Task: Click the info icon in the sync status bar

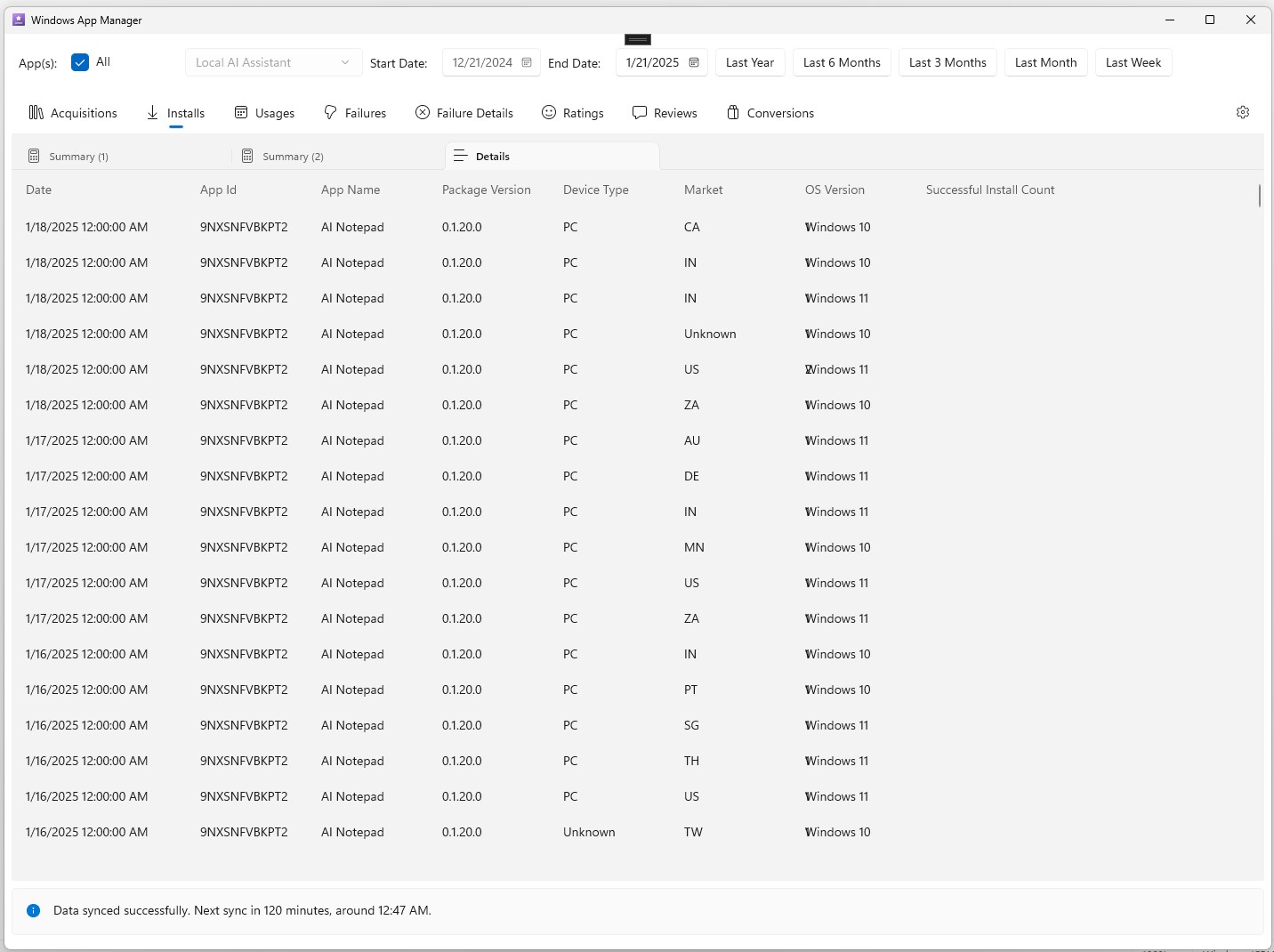Action: click(x=34, y=910)
